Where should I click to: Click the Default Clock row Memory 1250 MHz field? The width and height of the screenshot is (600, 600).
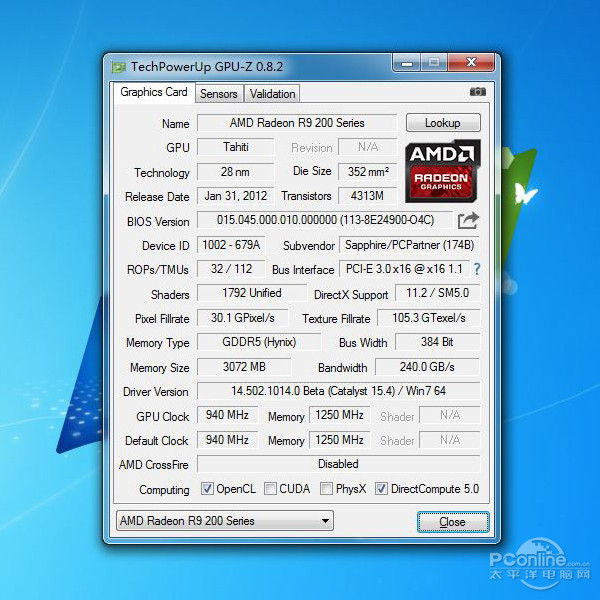(x=339, y=440)
